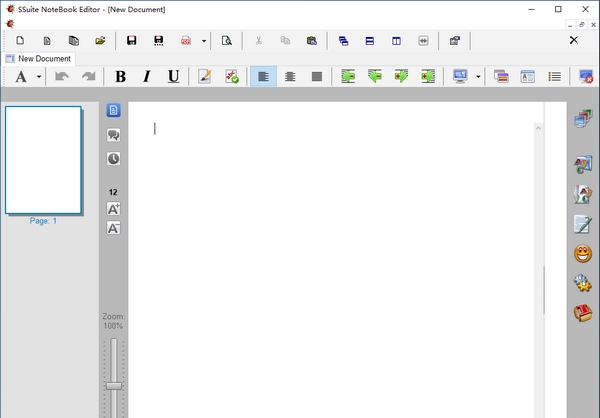Select the left align text button
Image resolution: width=600 pixels, height=418 pixels.
tap(263, 77)
